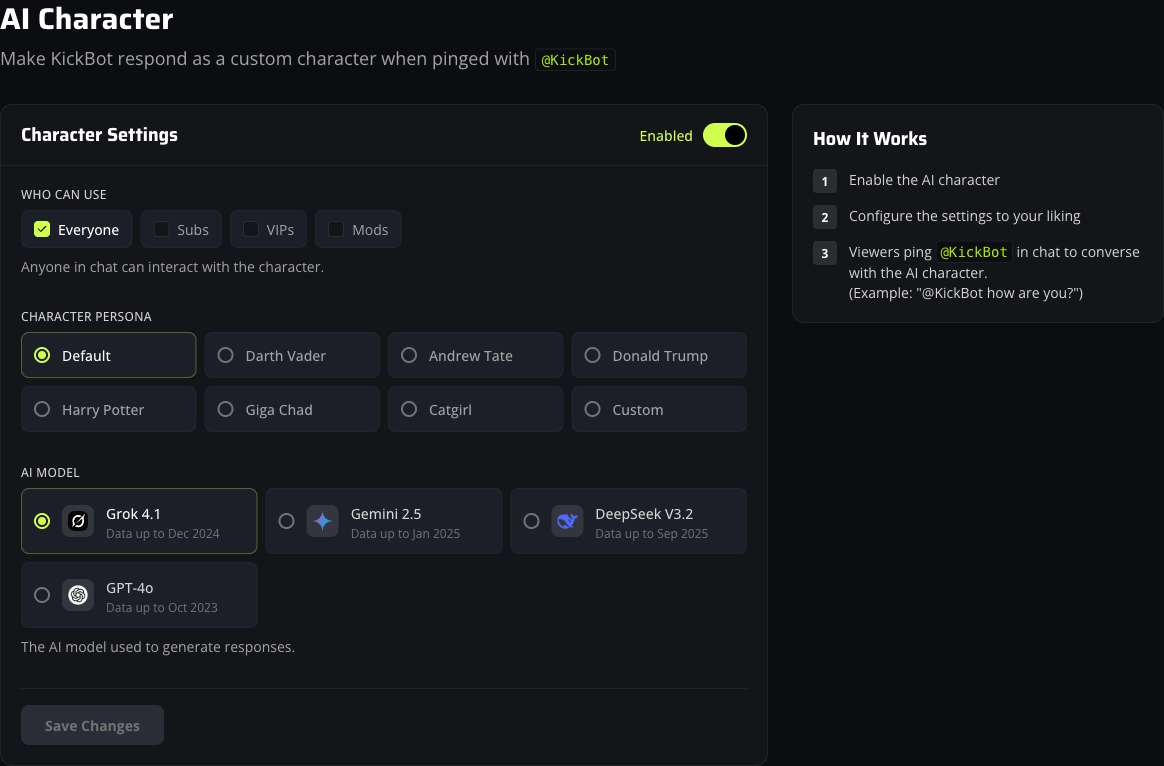Choose the DeepSeek V3.2 model radio button
The width and height of the screenshot is (1164, 766).
532,521
